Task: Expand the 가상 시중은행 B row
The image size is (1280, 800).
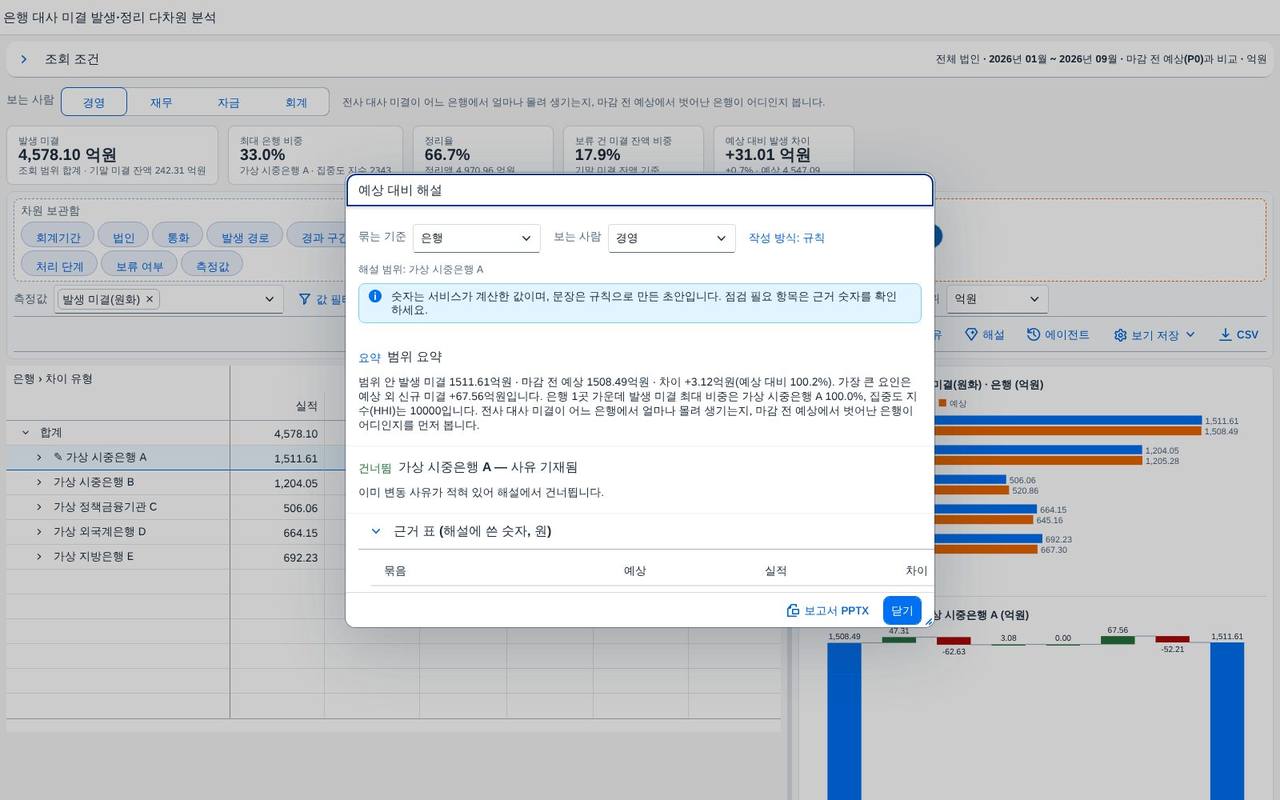Action: 39,482
